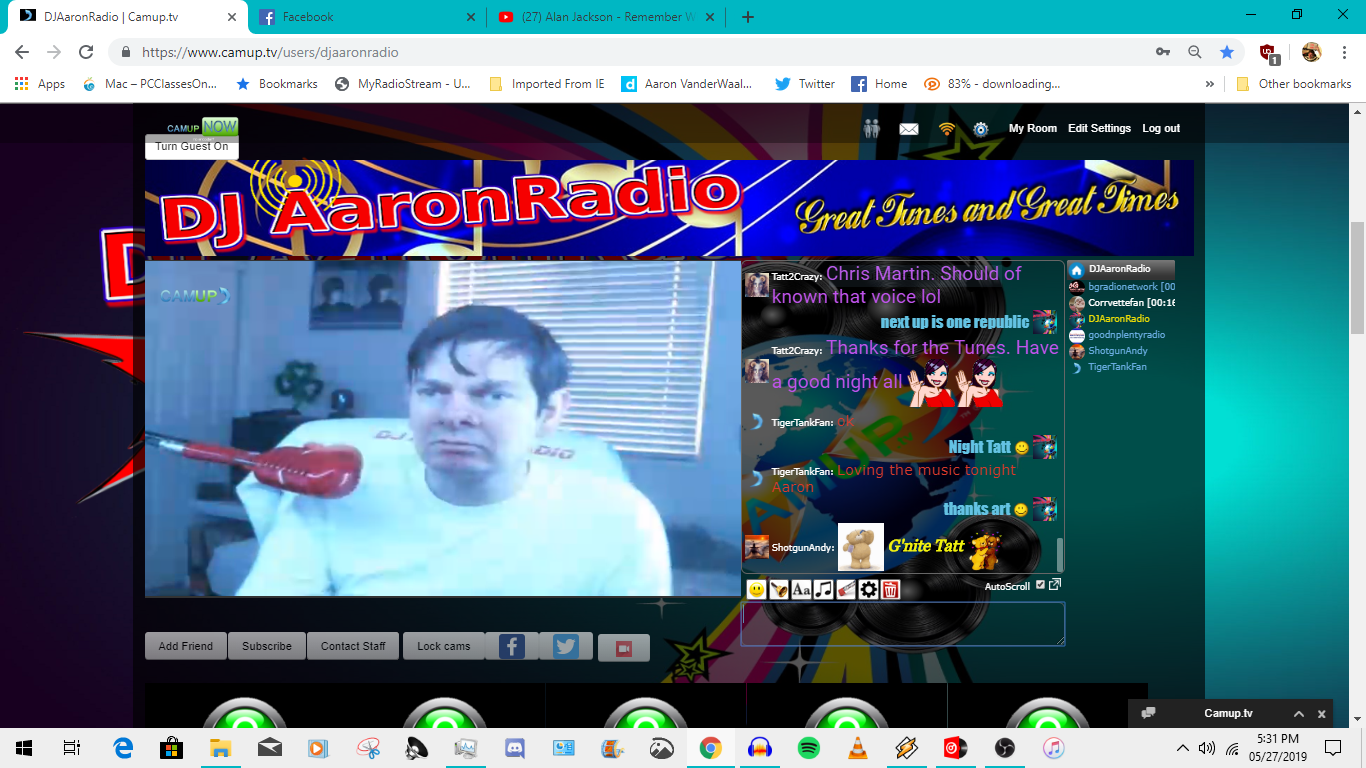
Task: Click the bell sound icon in chat toolbar
Action: point(779,590)
